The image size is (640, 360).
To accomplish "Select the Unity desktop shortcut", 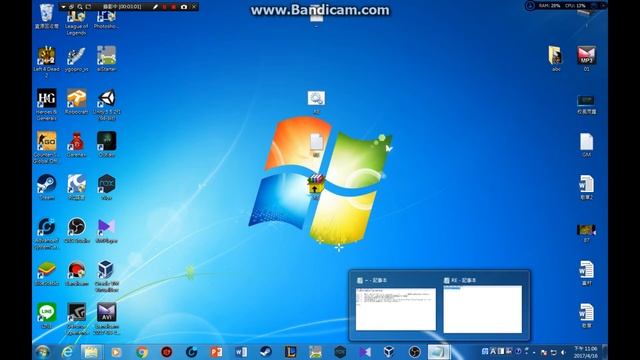I will pyautogui.click(x=107, y=104).
